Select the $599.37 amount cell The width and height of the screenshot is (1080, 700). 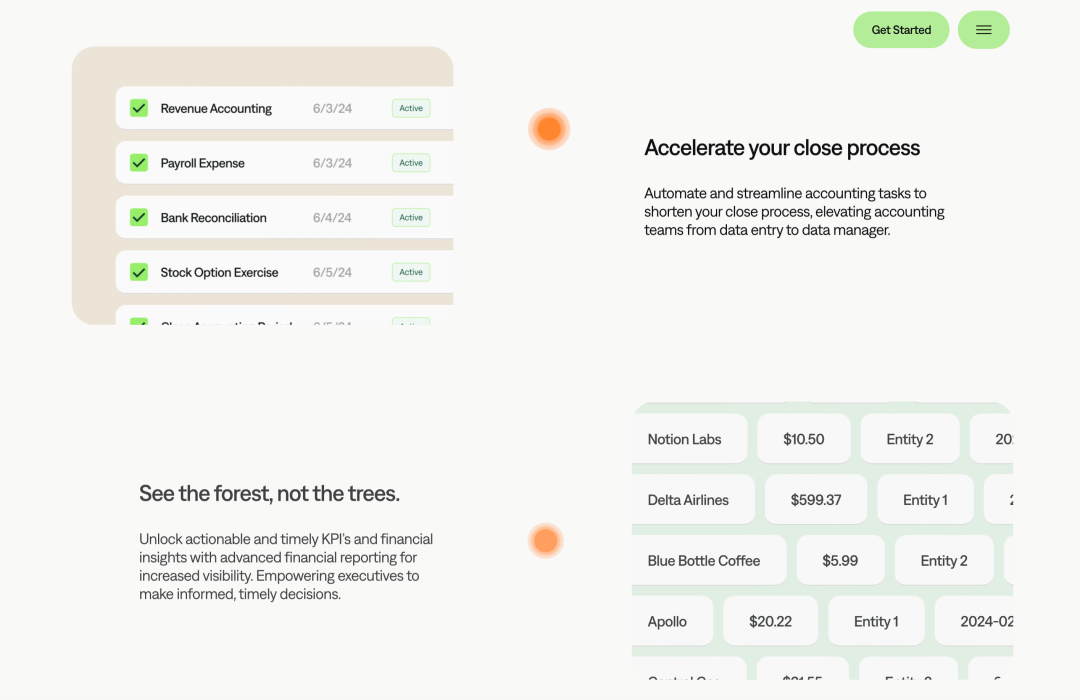(x=816, y=500)
